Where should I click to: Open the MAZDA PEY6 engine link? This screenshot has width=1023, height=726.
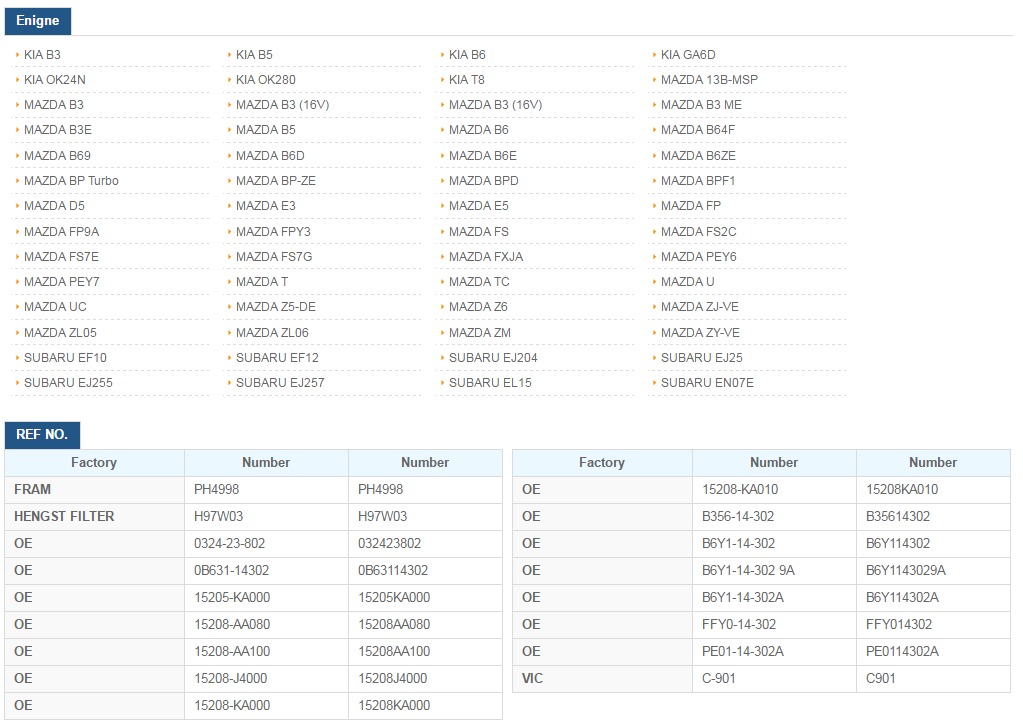699,257
